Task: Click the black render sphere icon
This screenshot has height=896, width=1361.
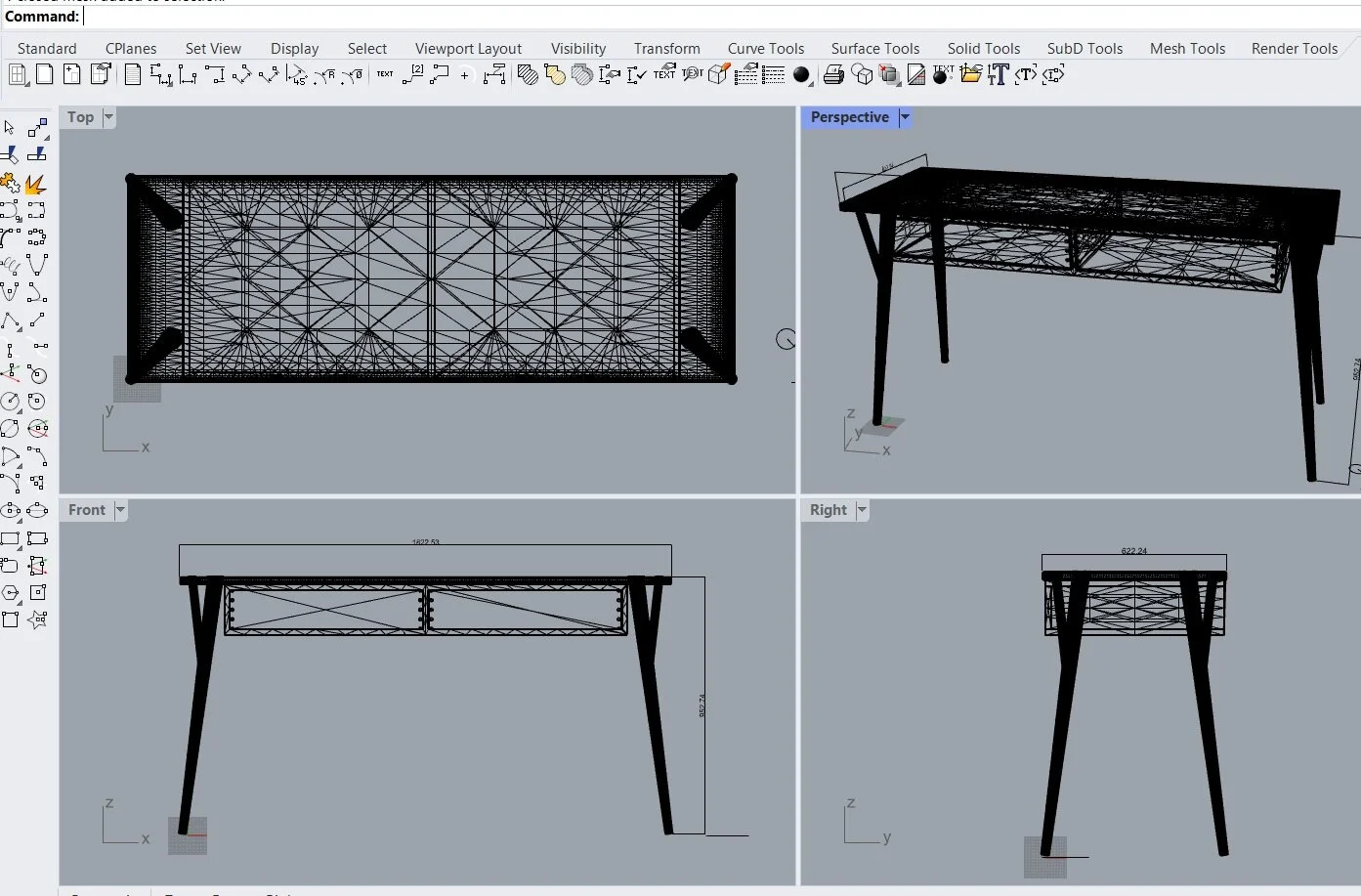Action: (x=802, y=75)
